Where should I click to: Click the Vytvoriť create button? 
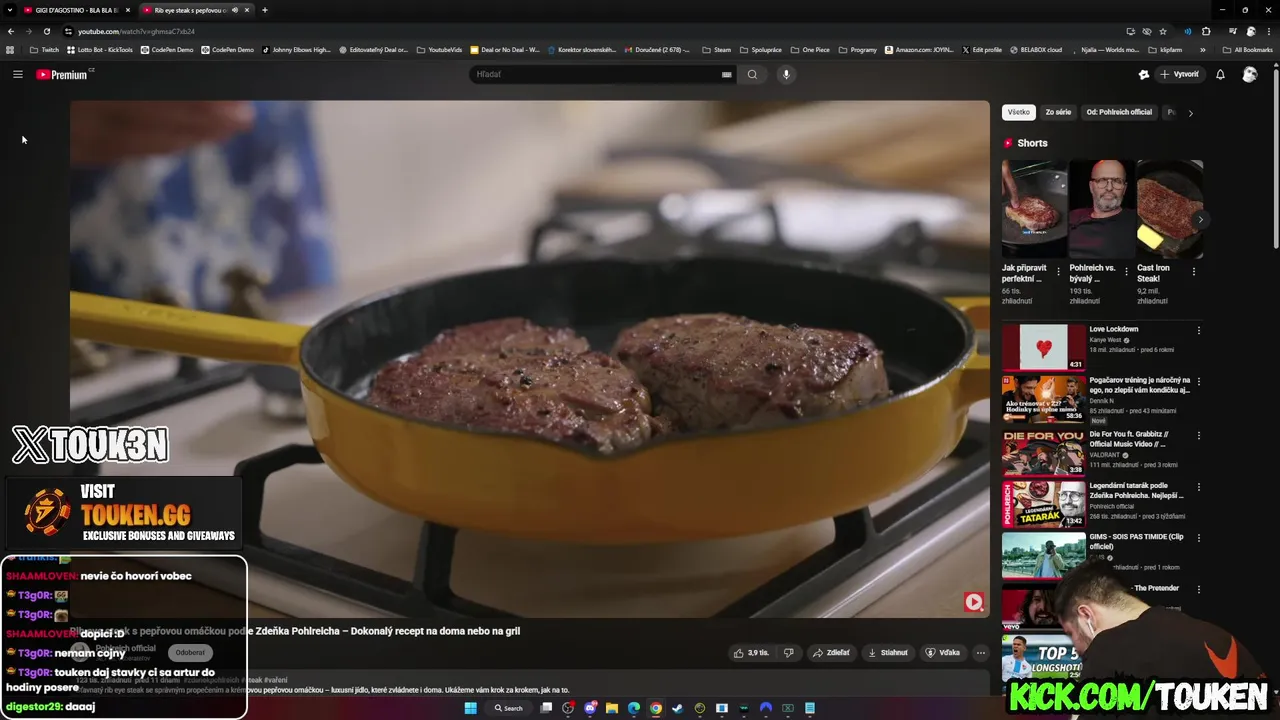1180,74
